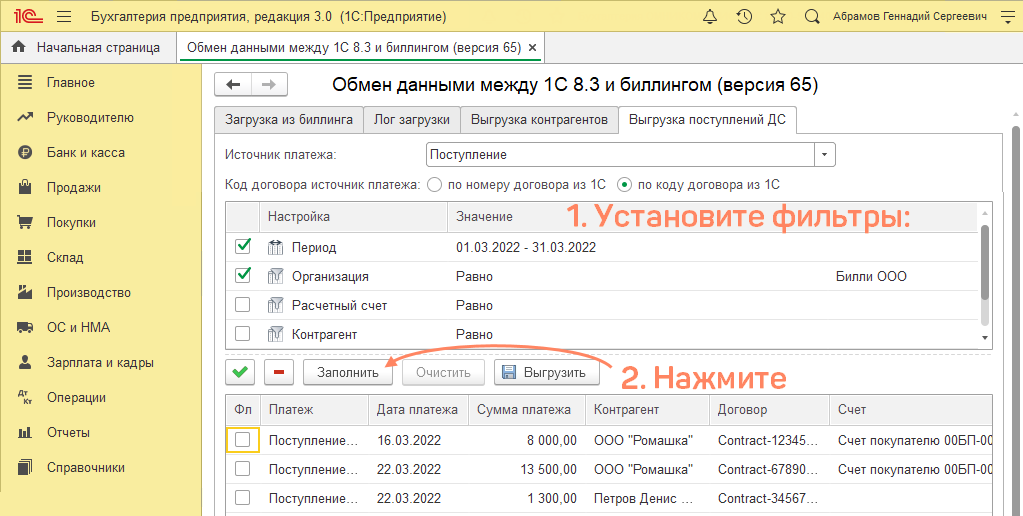Open the 1C logo main menu
The image size is (1023, 516).
tap(30, 16)
